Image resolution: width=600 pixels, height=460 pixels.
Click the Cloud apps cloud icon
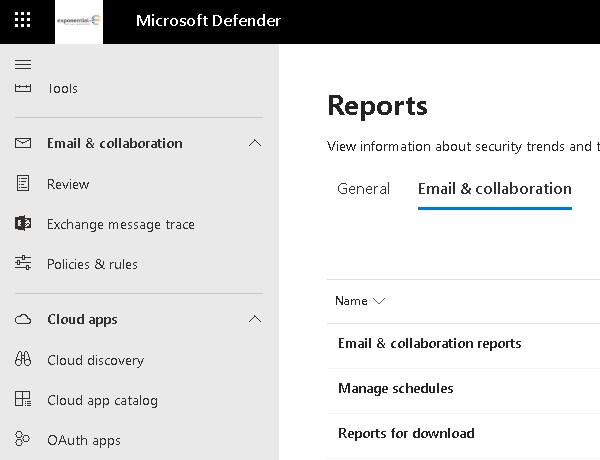23,320
